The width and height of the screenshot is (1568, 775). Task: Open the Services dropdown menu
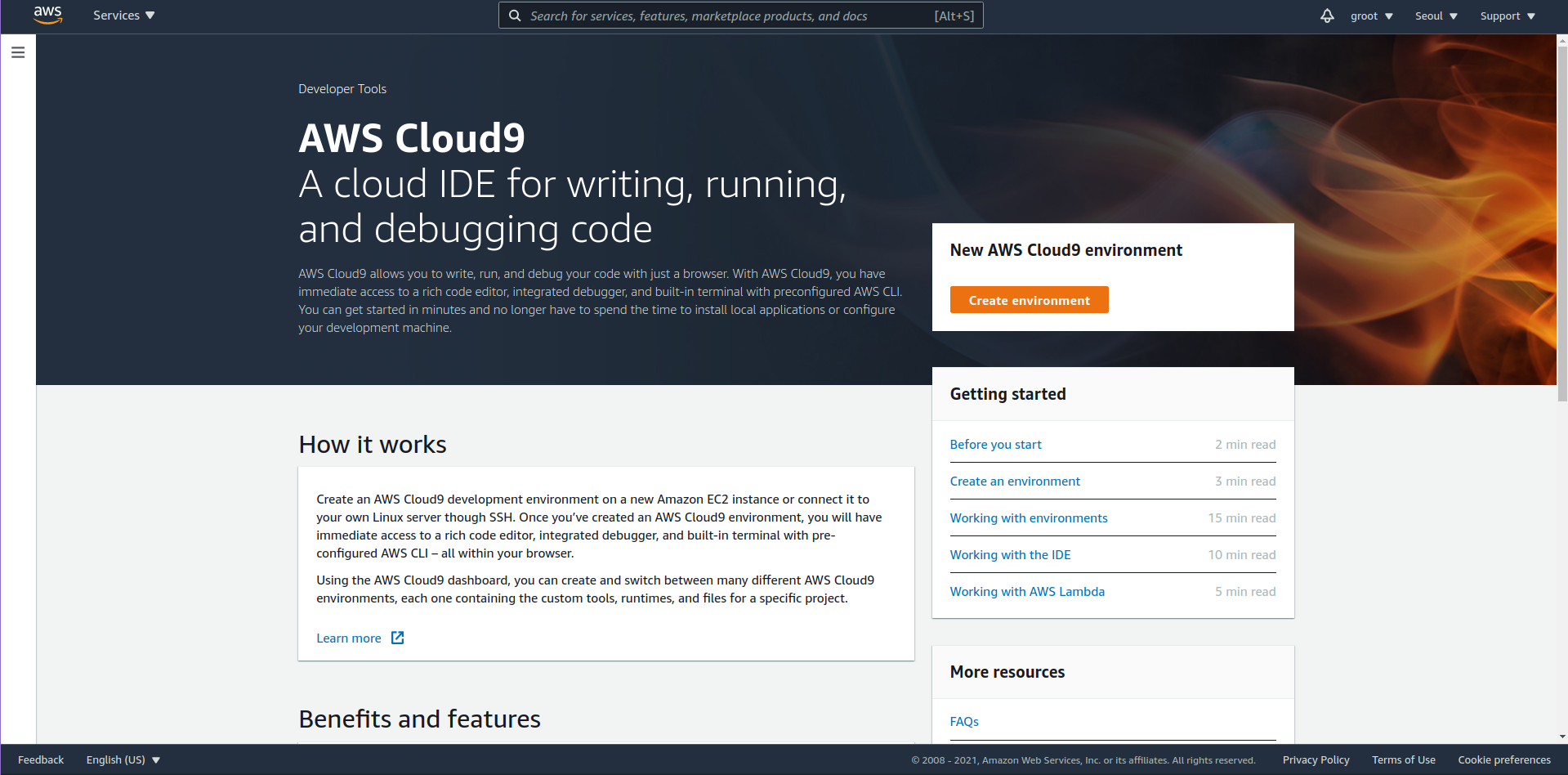(123, 16)
